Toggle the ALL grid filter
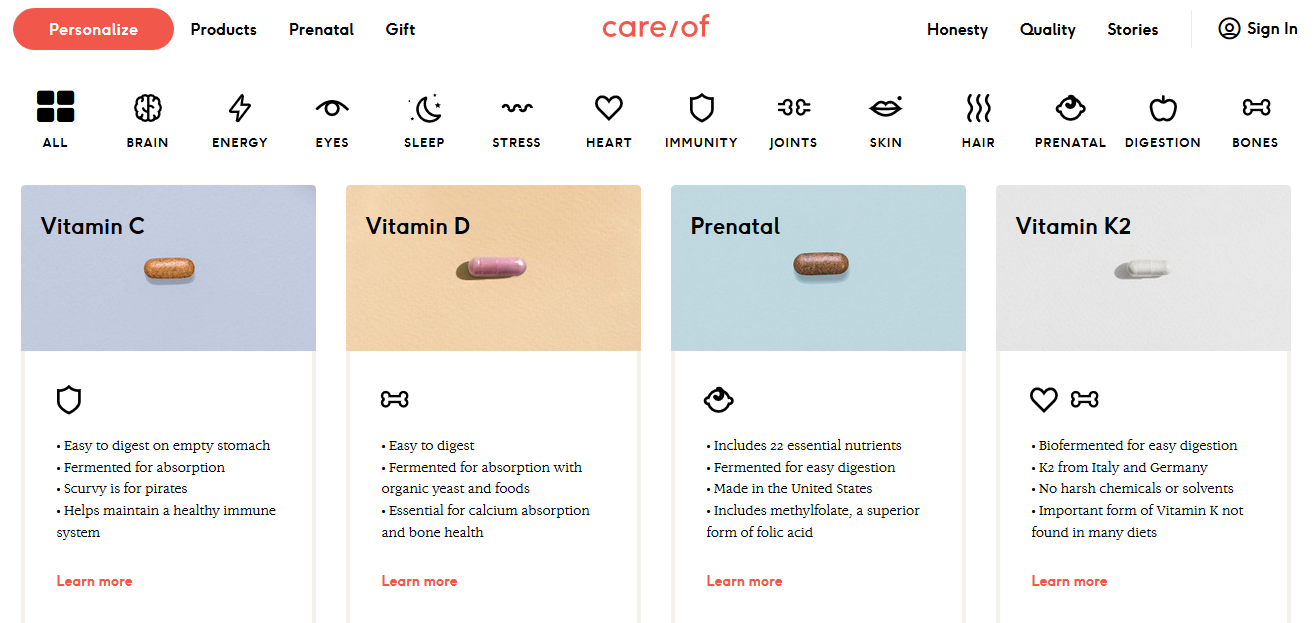 coord(55,105)
